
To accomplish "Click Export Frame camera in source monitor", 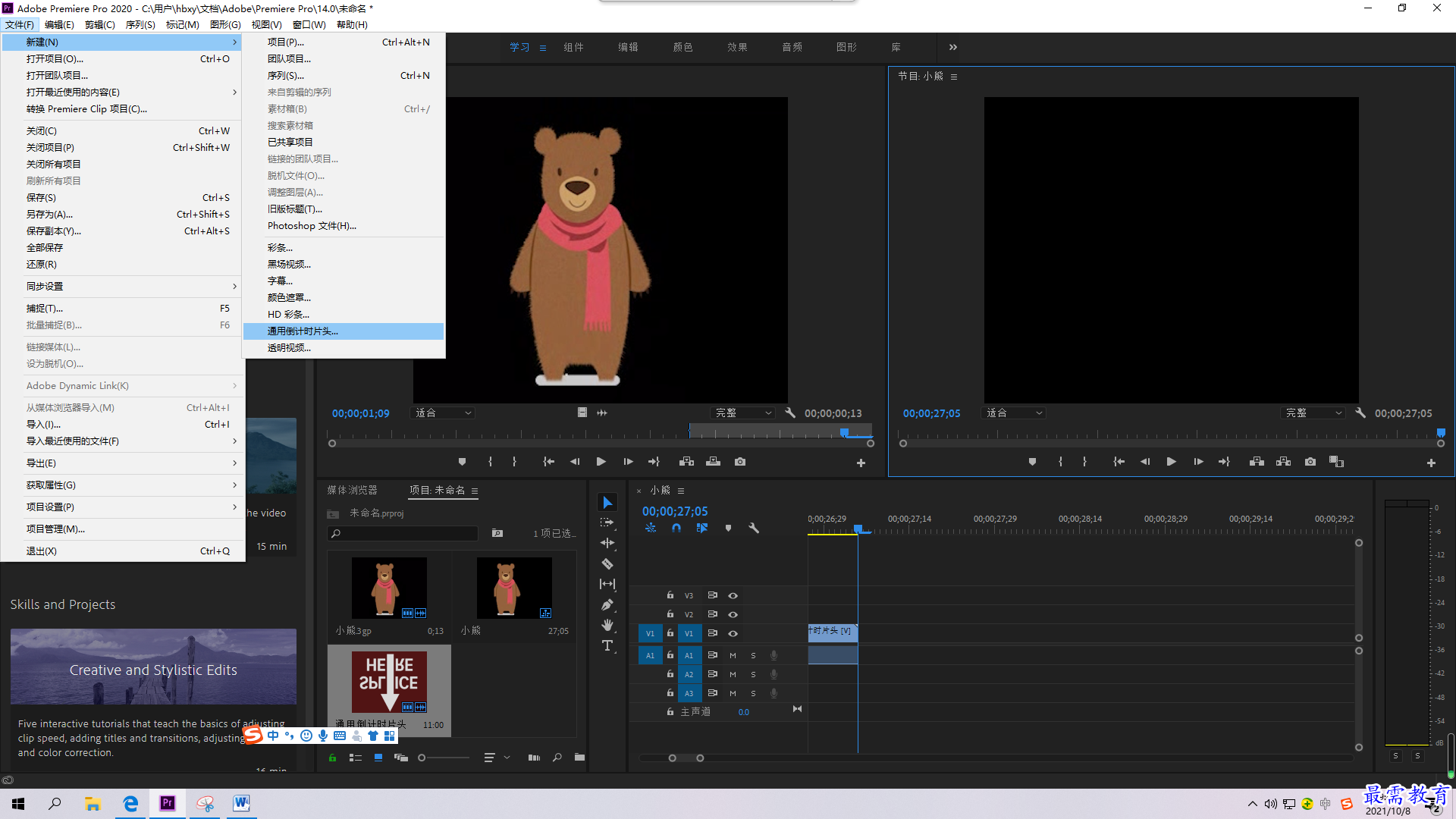I will [740, 462].
